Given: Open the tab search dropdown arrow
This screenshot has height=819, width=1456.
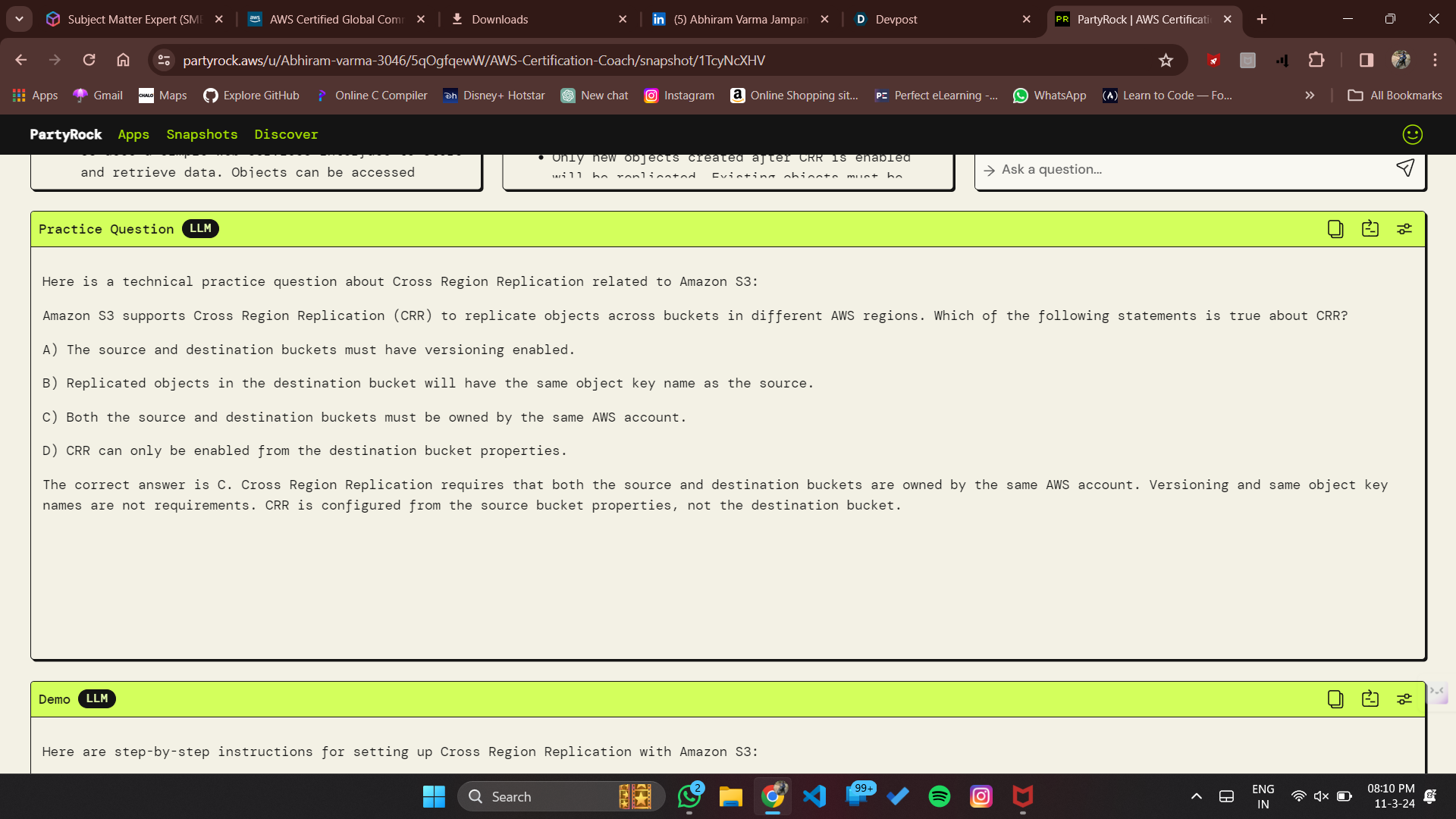Looking at the screenshot, I should 19,19.
